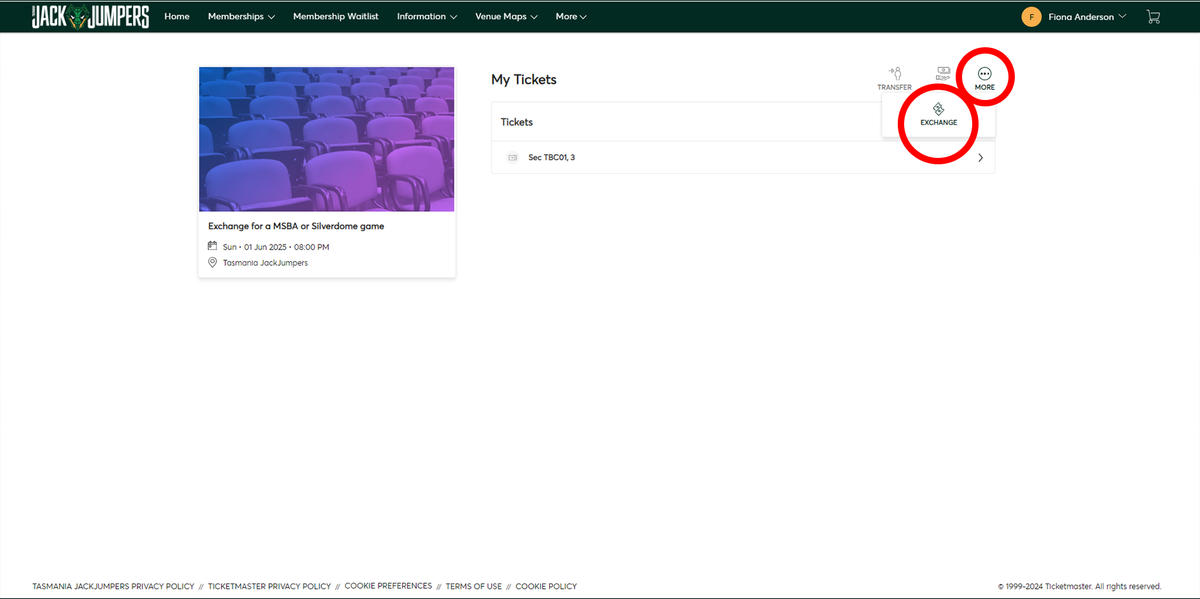This screenshot has height=599, width=1200.
Task: Click 'Tasmania JackJumpers' venue text
Action: [x=265, y=263]
